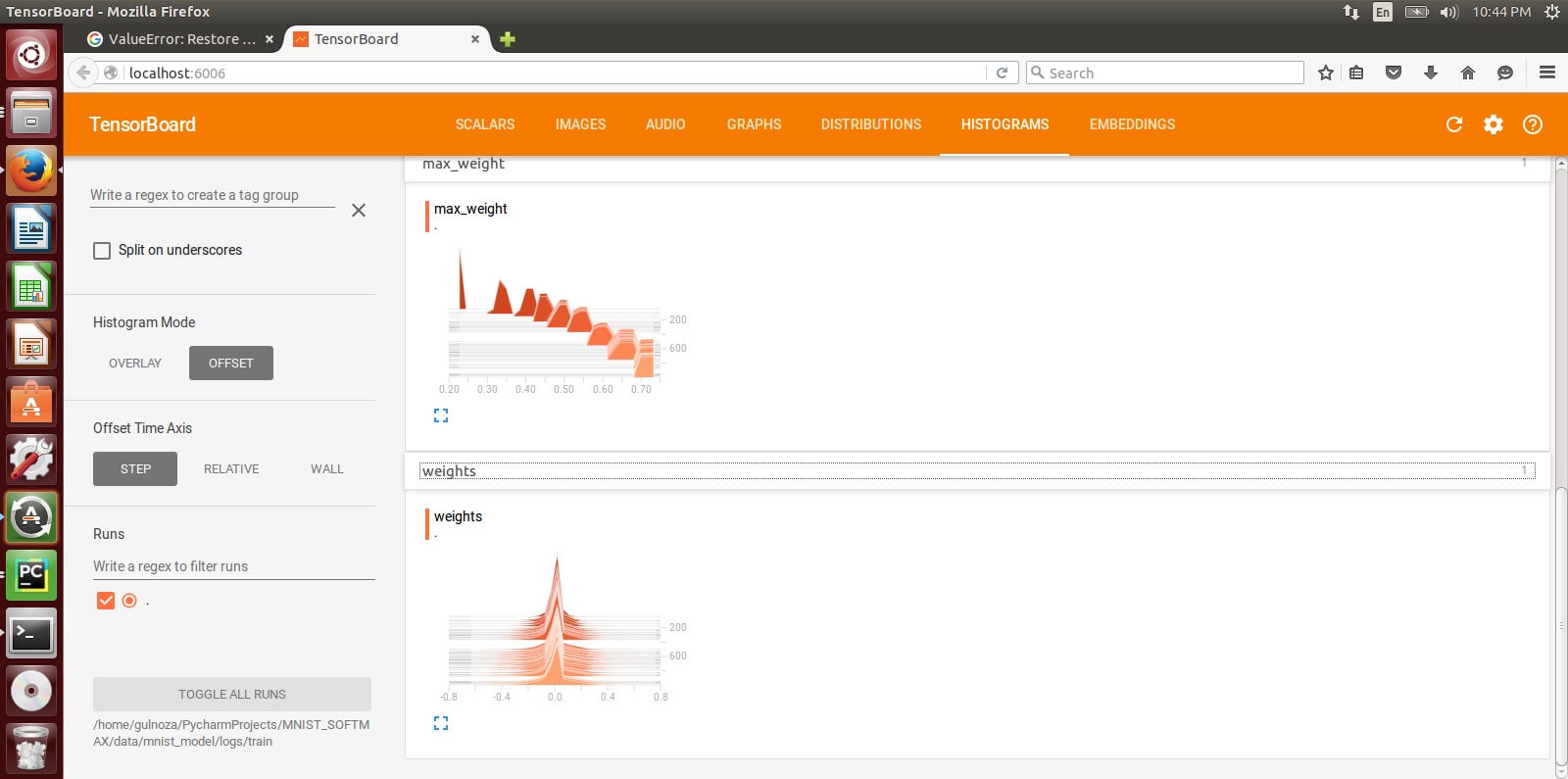Set offset time axis to RELATIVE
Image resolution: width=1568 pixels, height=779 pixels.
click(231, 469)
